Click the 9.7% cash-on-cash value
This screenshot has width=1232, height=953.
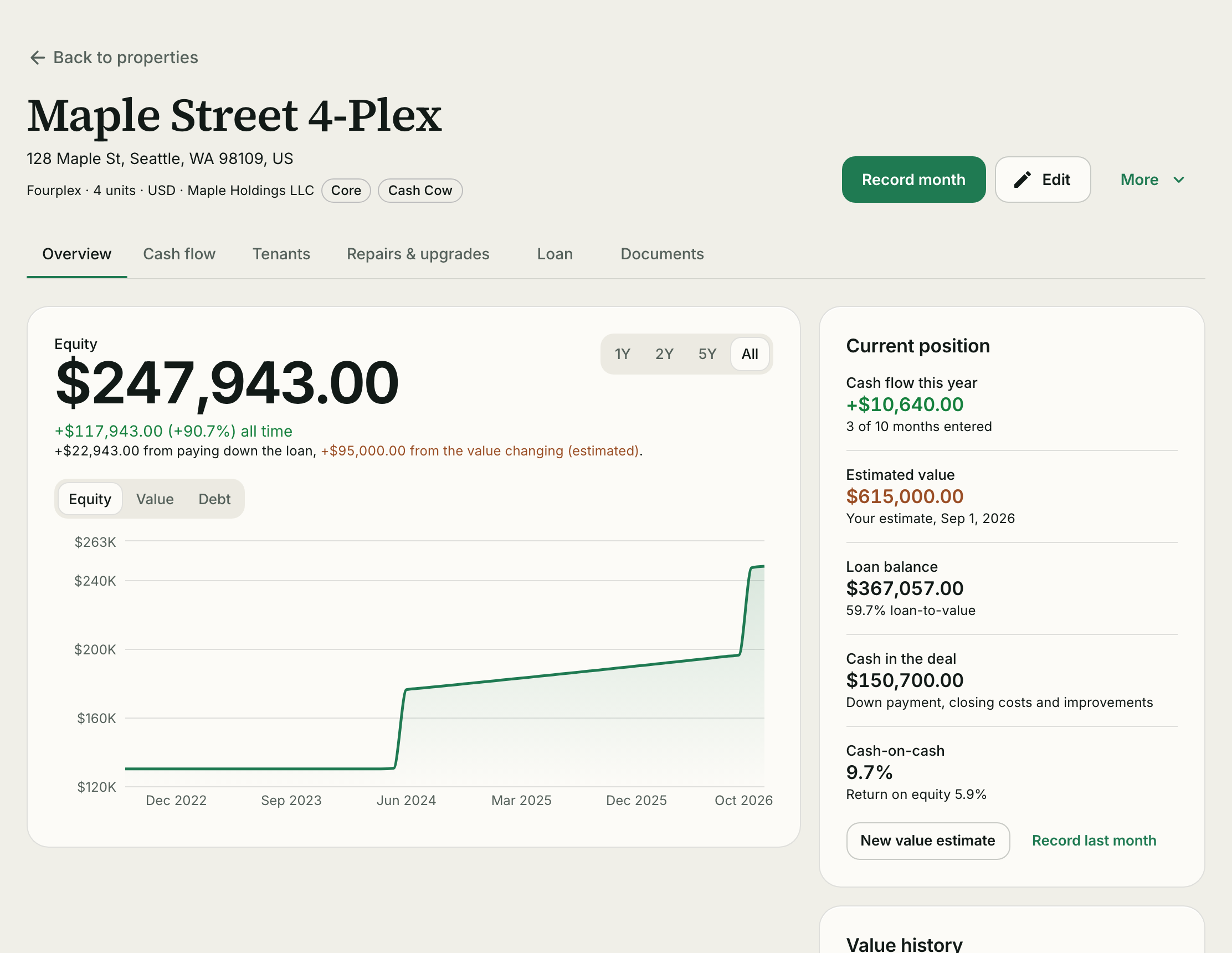(869, 772)
